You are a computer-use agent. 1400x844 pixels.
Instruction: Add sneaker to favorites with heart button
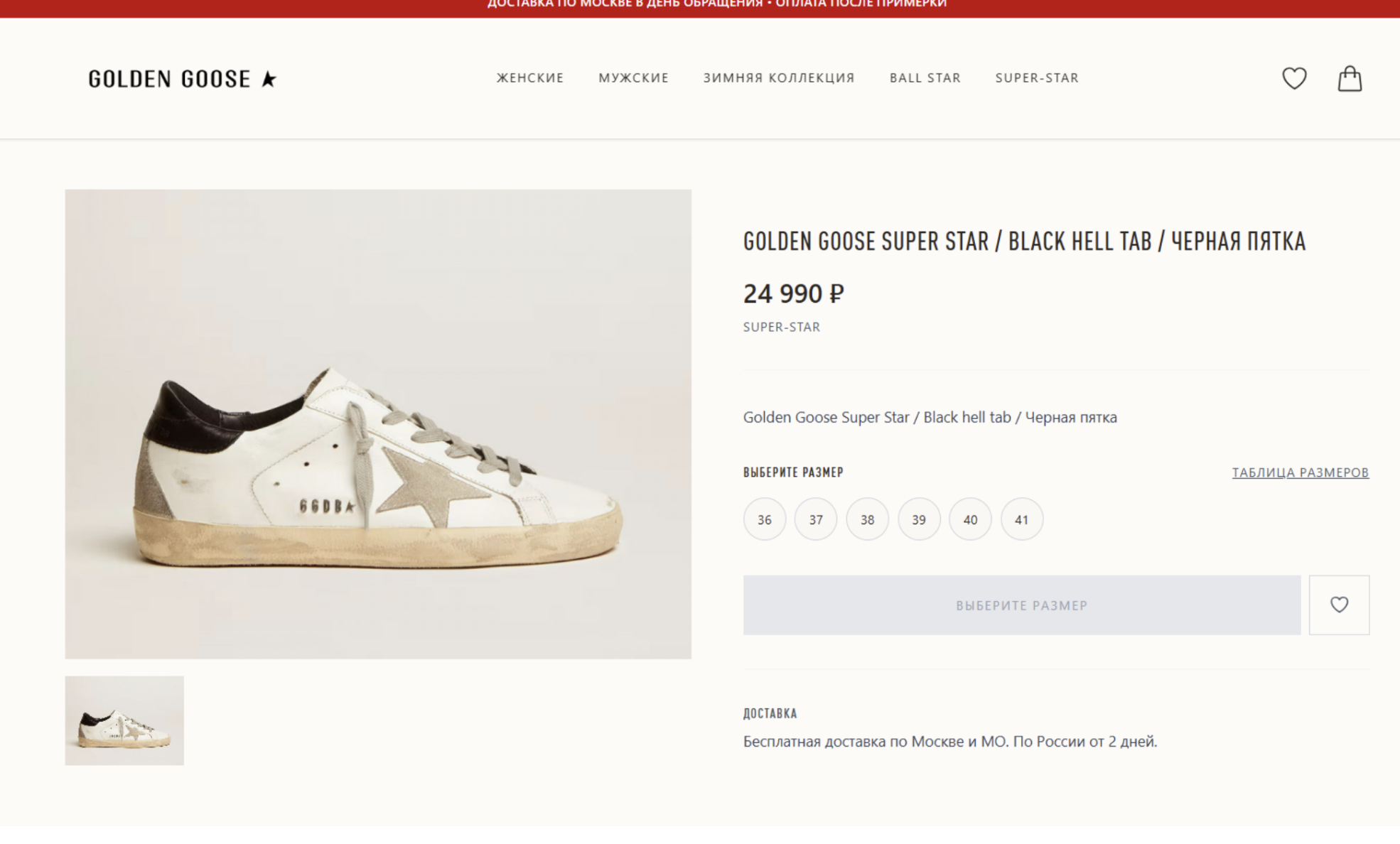[x=1339, y=605]
